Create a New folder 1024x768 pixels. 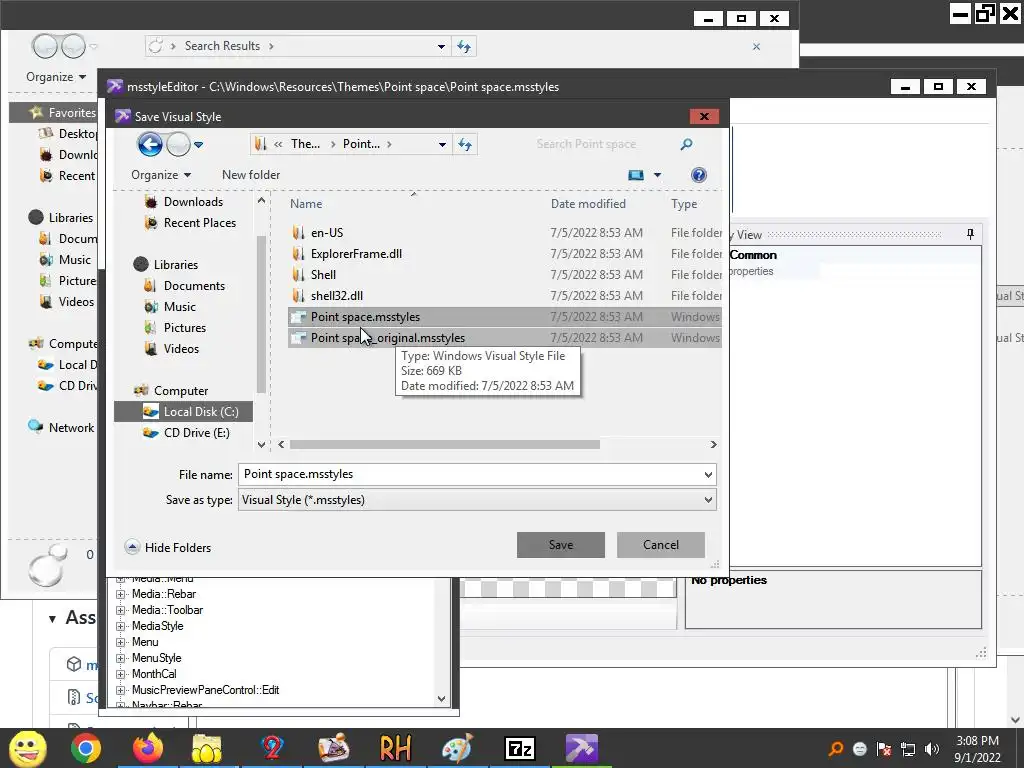coord(251,175)
